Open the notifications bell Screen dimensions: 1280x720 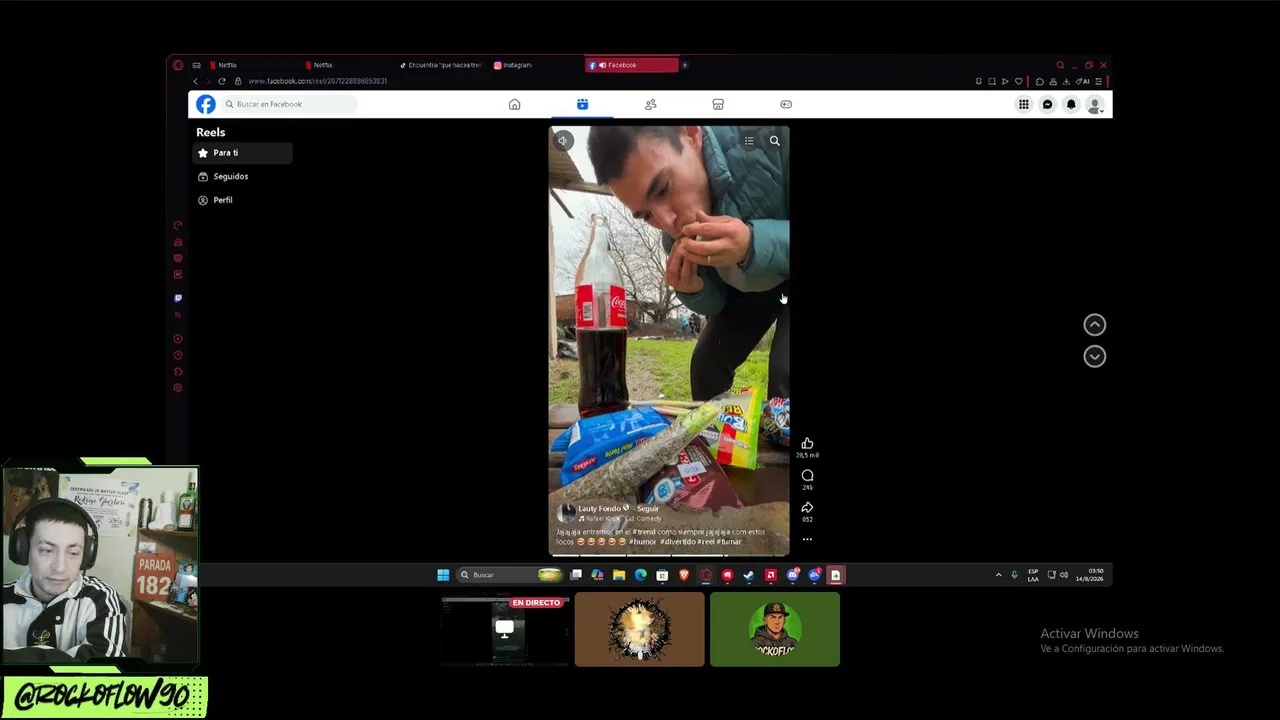1071,104
